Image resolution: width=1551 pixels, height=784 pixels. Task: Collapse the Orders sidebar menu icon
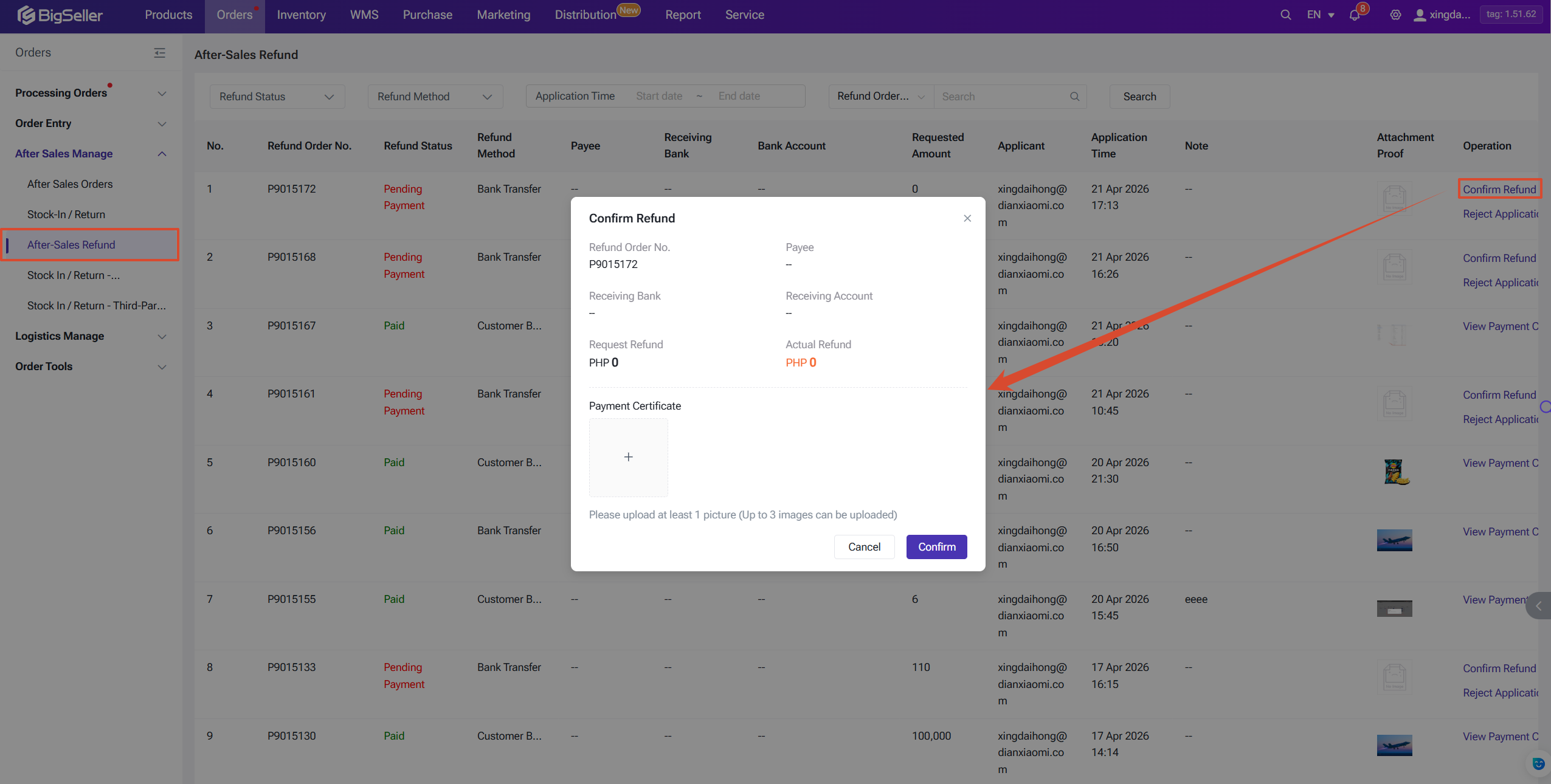click(159, 53)
